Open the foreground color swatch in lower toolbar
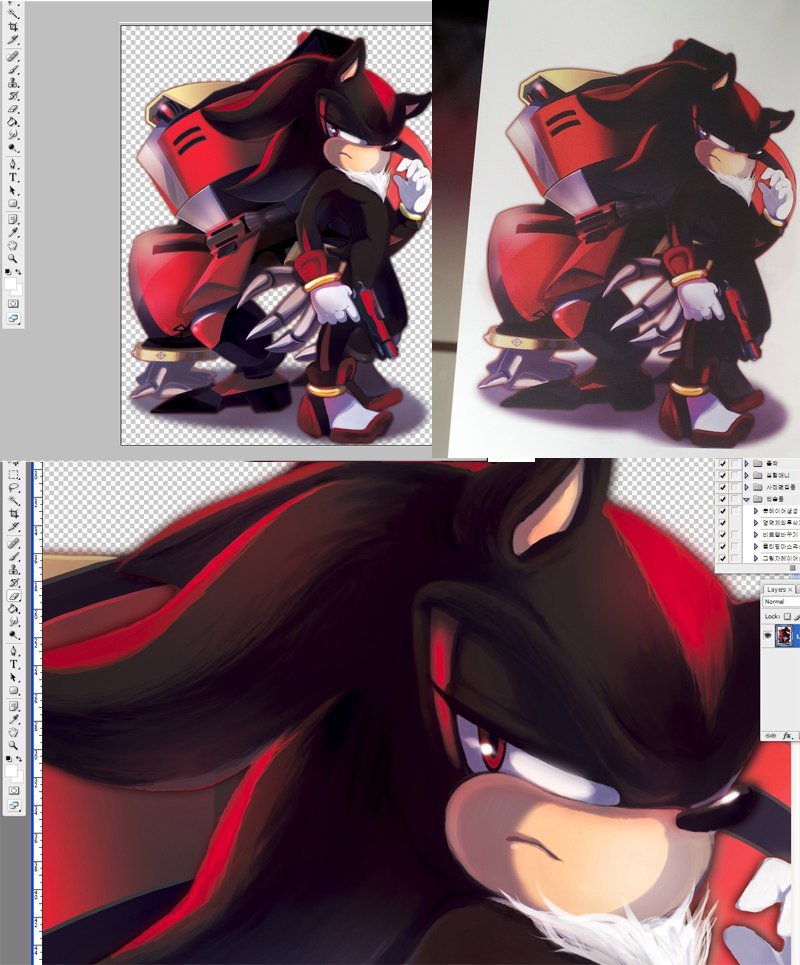The image size is (800, 965). click(x=10, y=771)
